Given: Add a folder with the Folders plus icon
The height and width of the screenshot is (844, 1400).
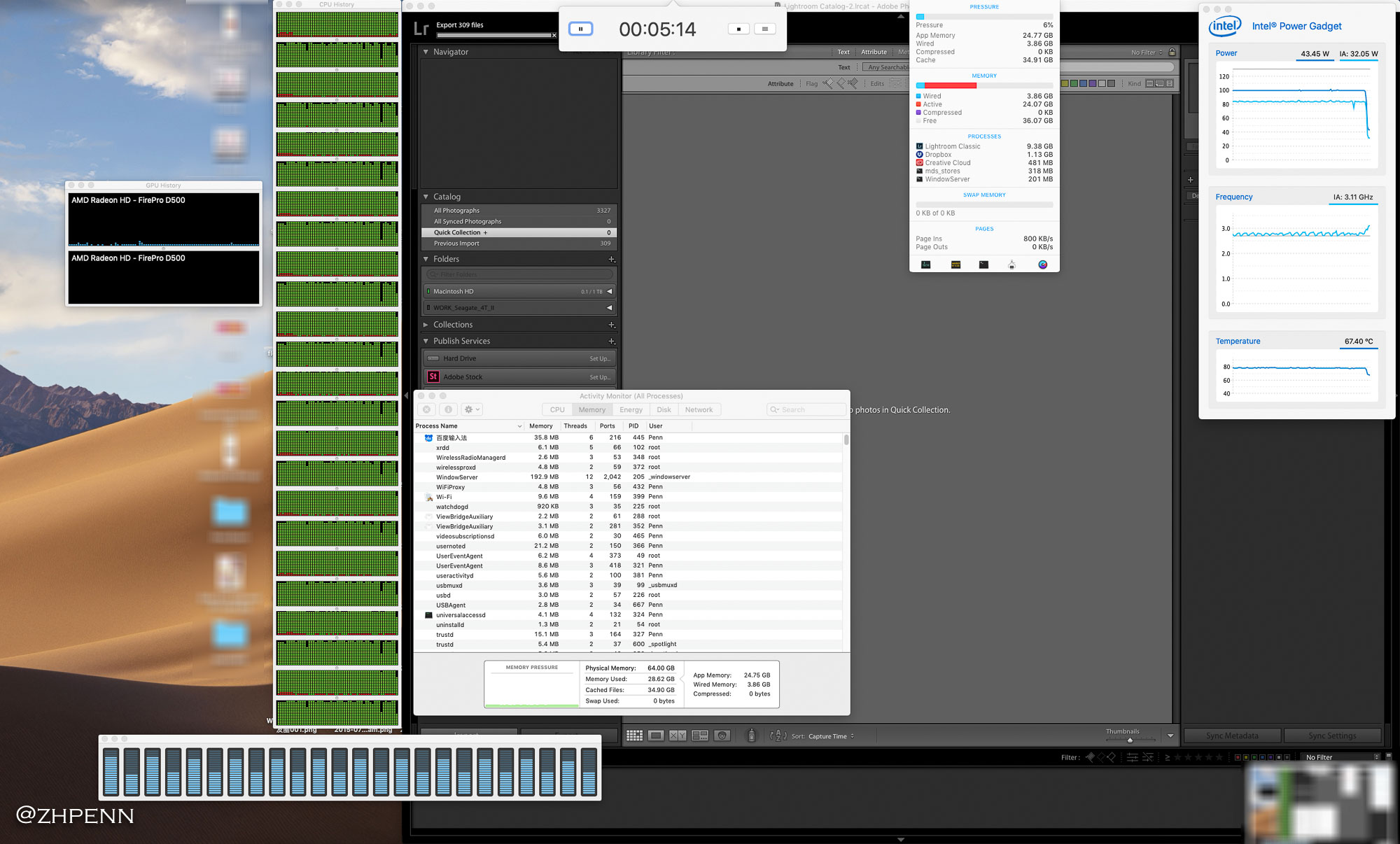Looking at the screenshot, I should pyautogui.click(x=611, y=259).
